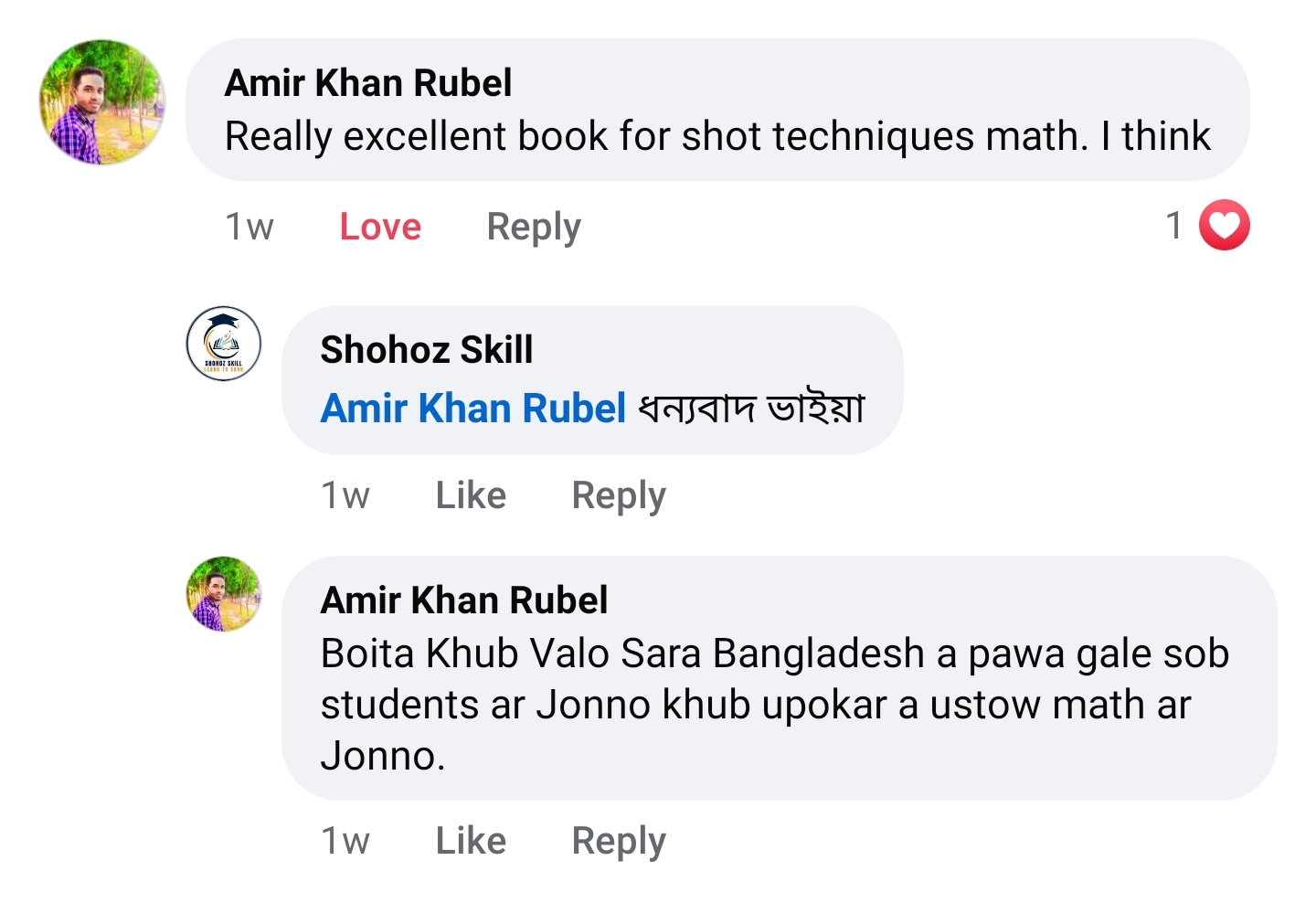Like the Shohoz Skill reply
The width and height of the screenshot is (1316, 903).
pos(471,495)
